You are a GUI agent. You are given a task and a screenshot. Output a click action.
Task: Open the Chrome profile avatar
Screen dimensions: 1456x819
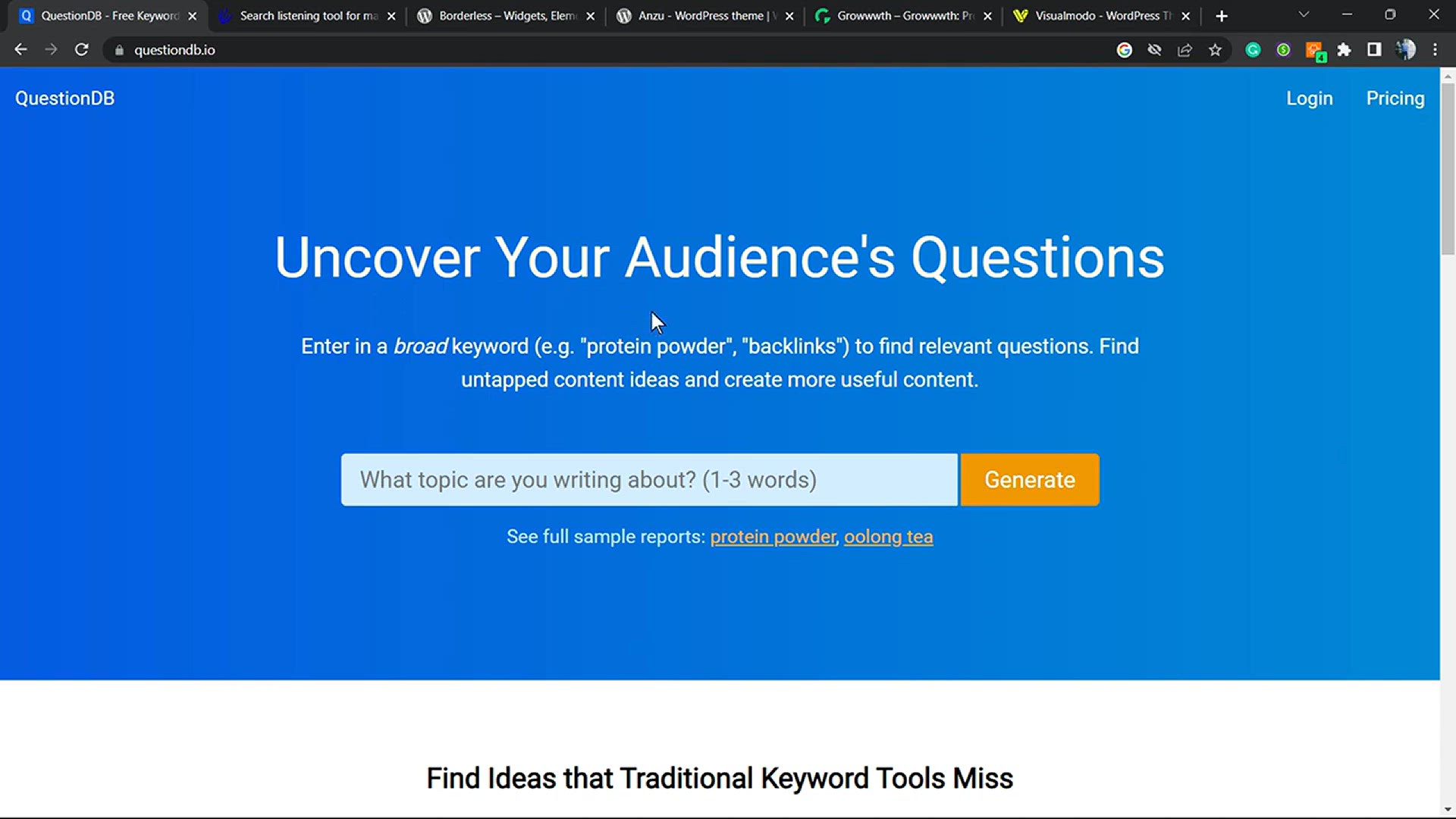tap(1405, 50)
